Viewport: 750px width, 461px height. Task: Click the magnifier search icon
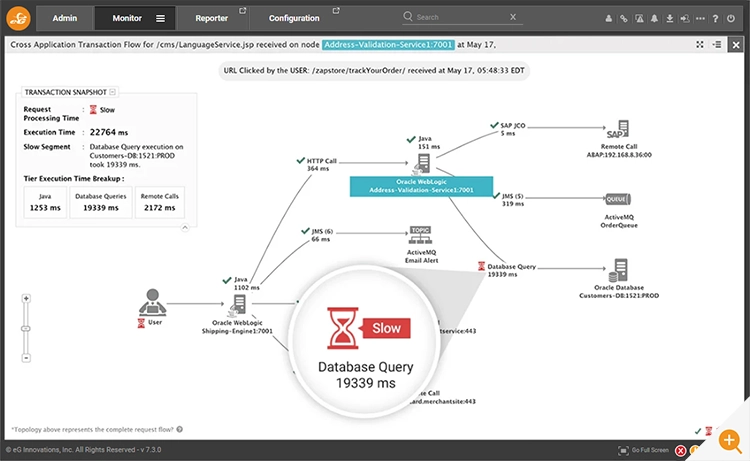tap(408, 17)
